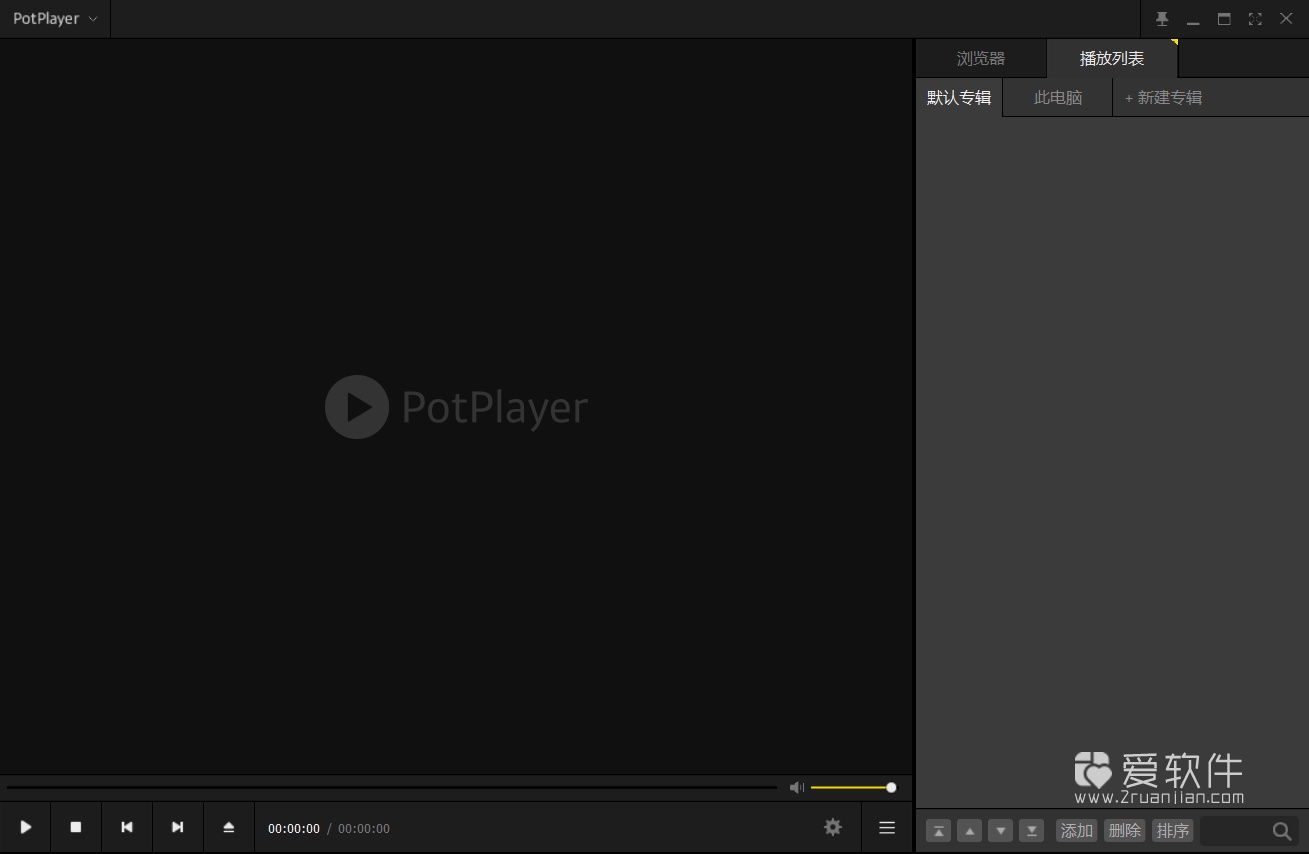Toggle fullscreen mode icon
Screen dimensions: 1309x854
(1255, 18)
